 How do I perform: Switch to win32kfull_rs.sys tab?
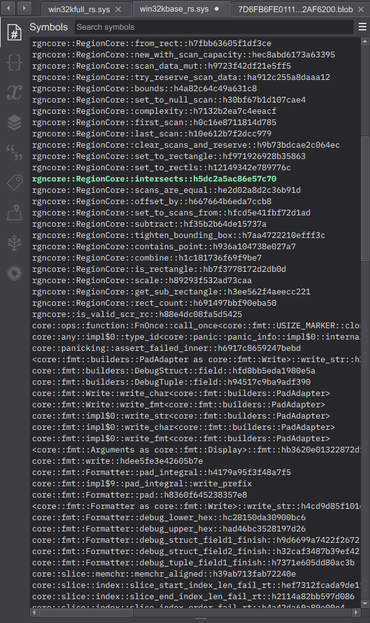(79, 9)
